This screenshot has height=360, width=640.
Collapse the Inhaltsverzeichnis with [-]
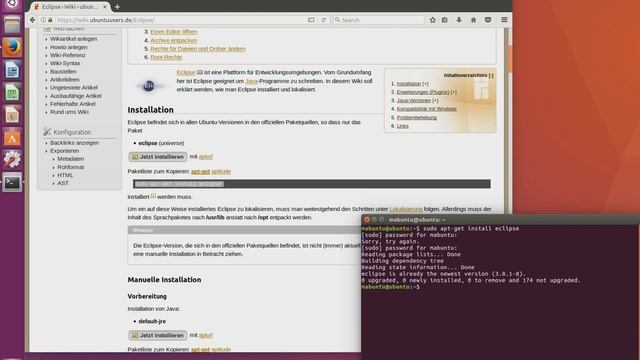pyautogui.click(x=491, y=75)
